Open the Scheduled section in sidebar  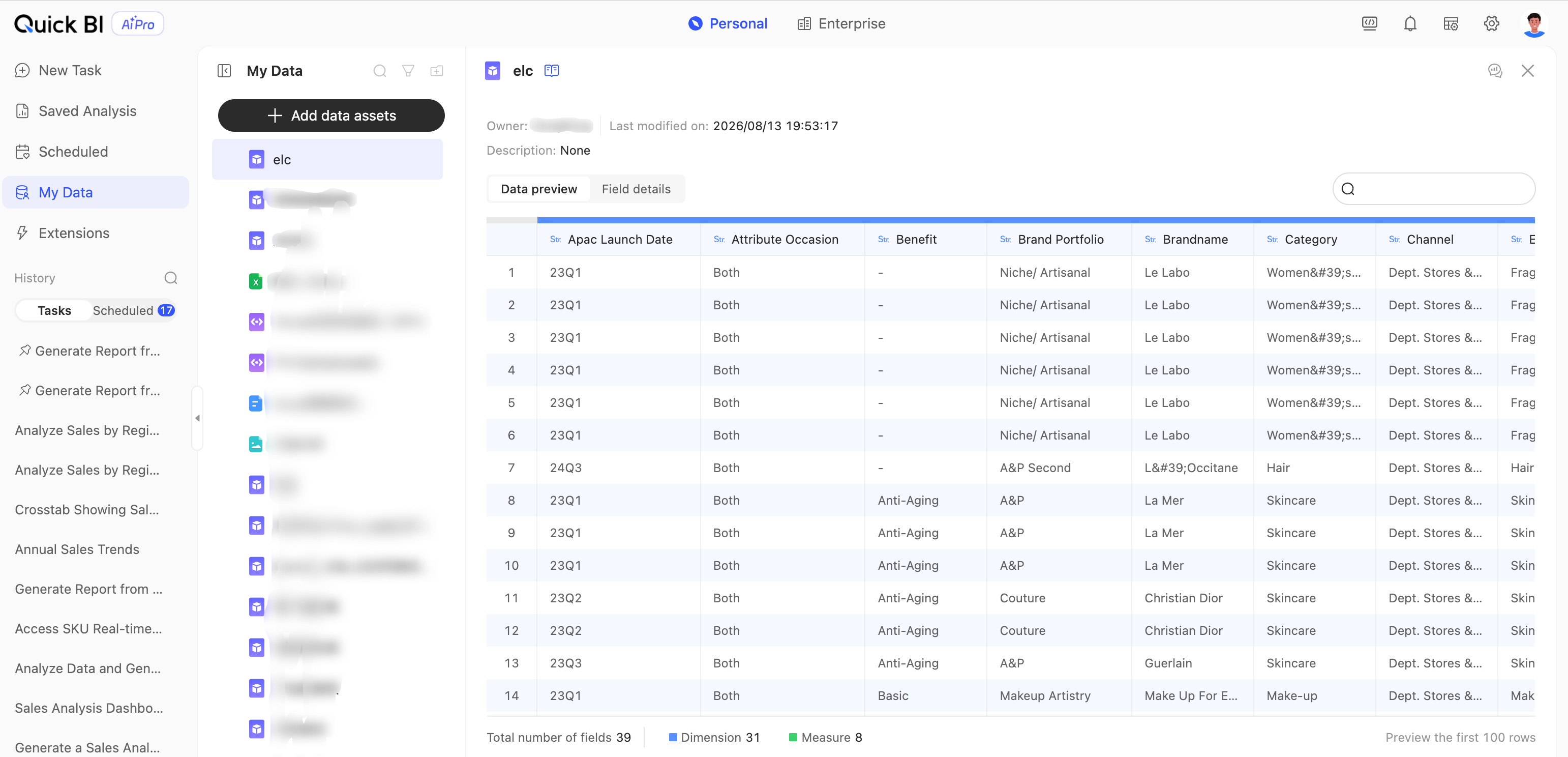[96, 152]
